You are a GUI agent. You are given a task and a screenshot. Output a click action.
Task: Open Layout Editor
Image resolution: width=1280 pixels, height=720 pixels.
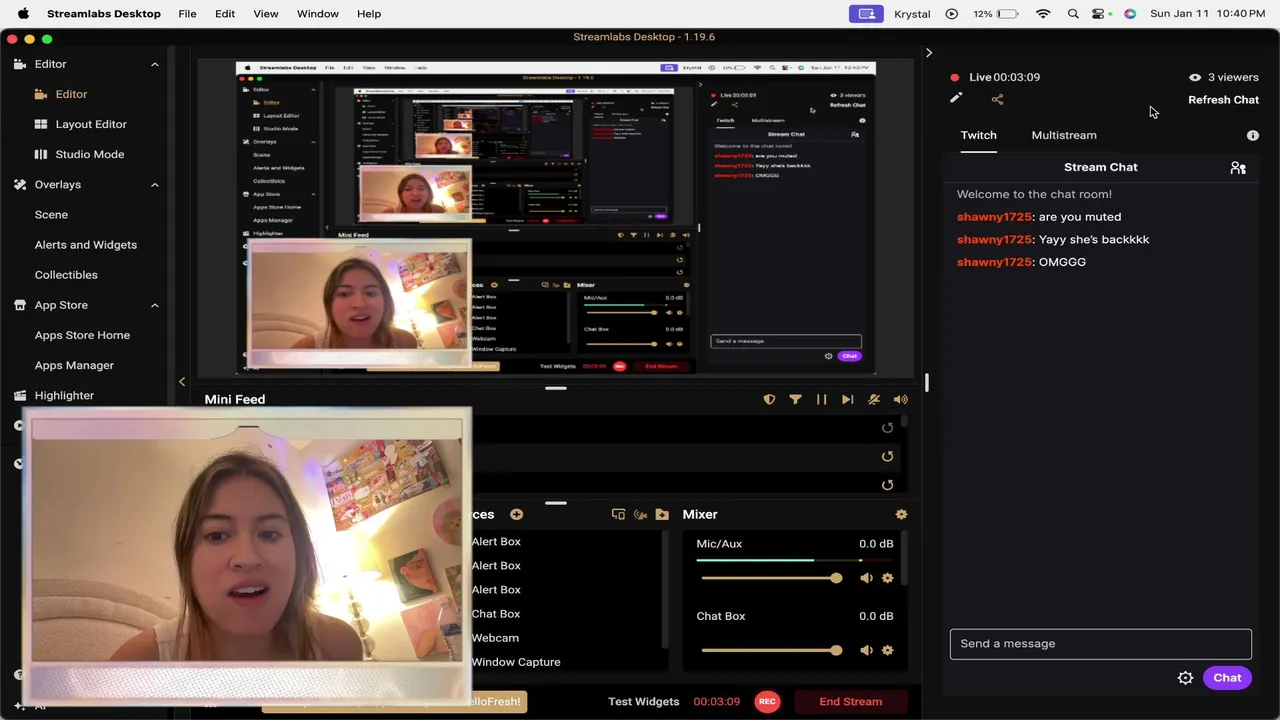91,124
